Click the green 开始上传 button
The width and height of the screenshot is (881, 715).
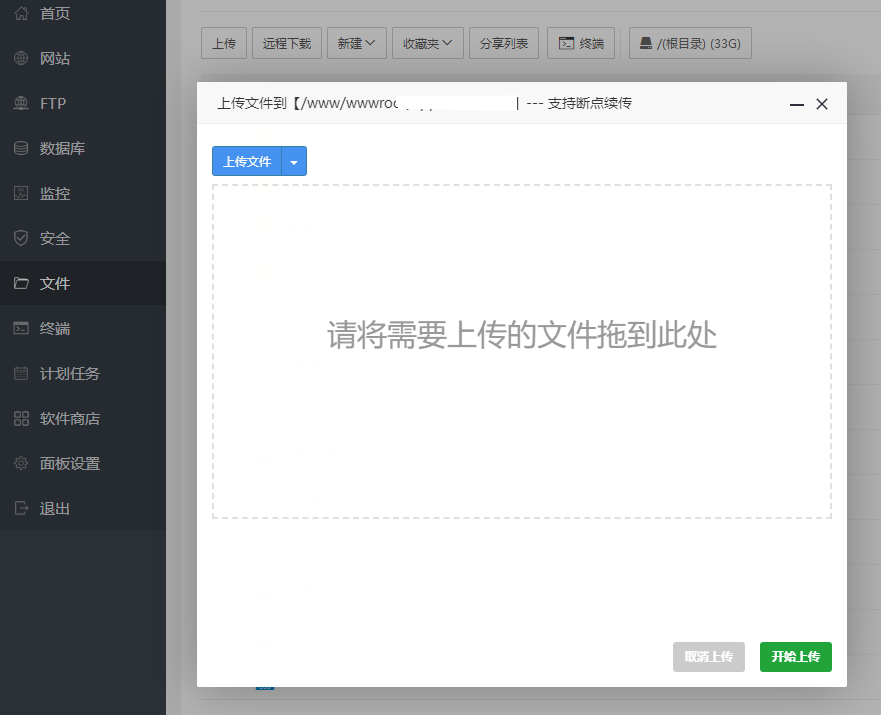coord(796,657)
